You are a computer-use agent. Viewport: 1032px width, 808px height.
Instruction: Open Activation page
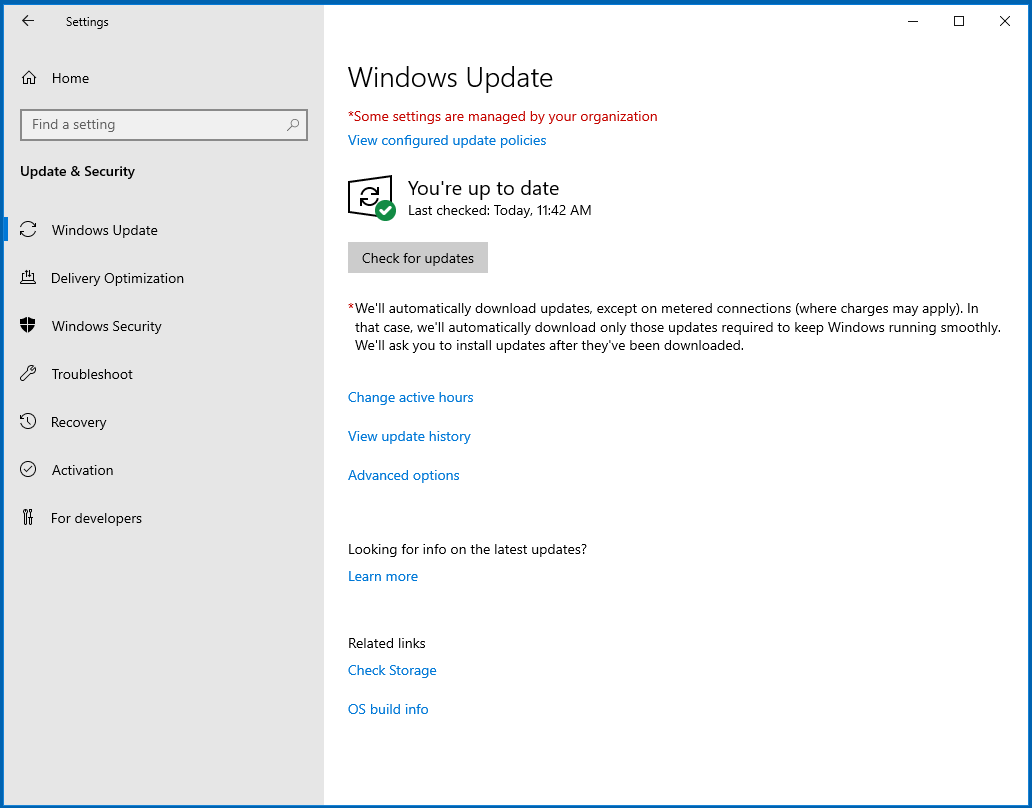pos(162,470)
